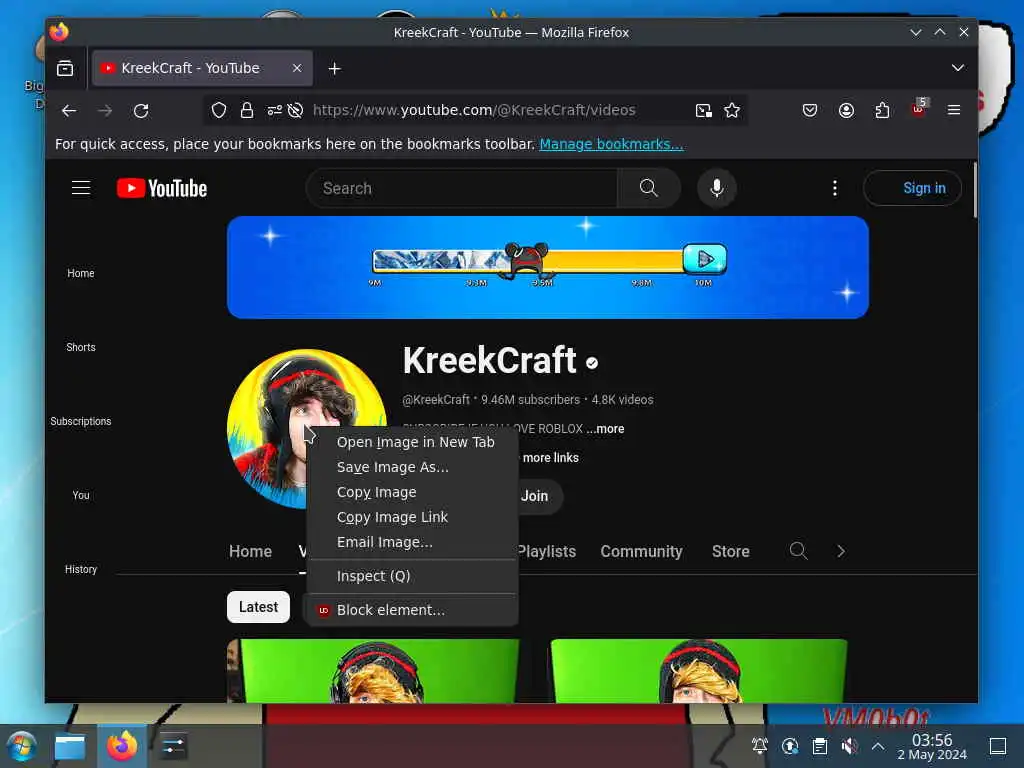Viewport: 1024px width, 768px height.
Task: Open notifications bell in tray
Action: click(760, 745)
